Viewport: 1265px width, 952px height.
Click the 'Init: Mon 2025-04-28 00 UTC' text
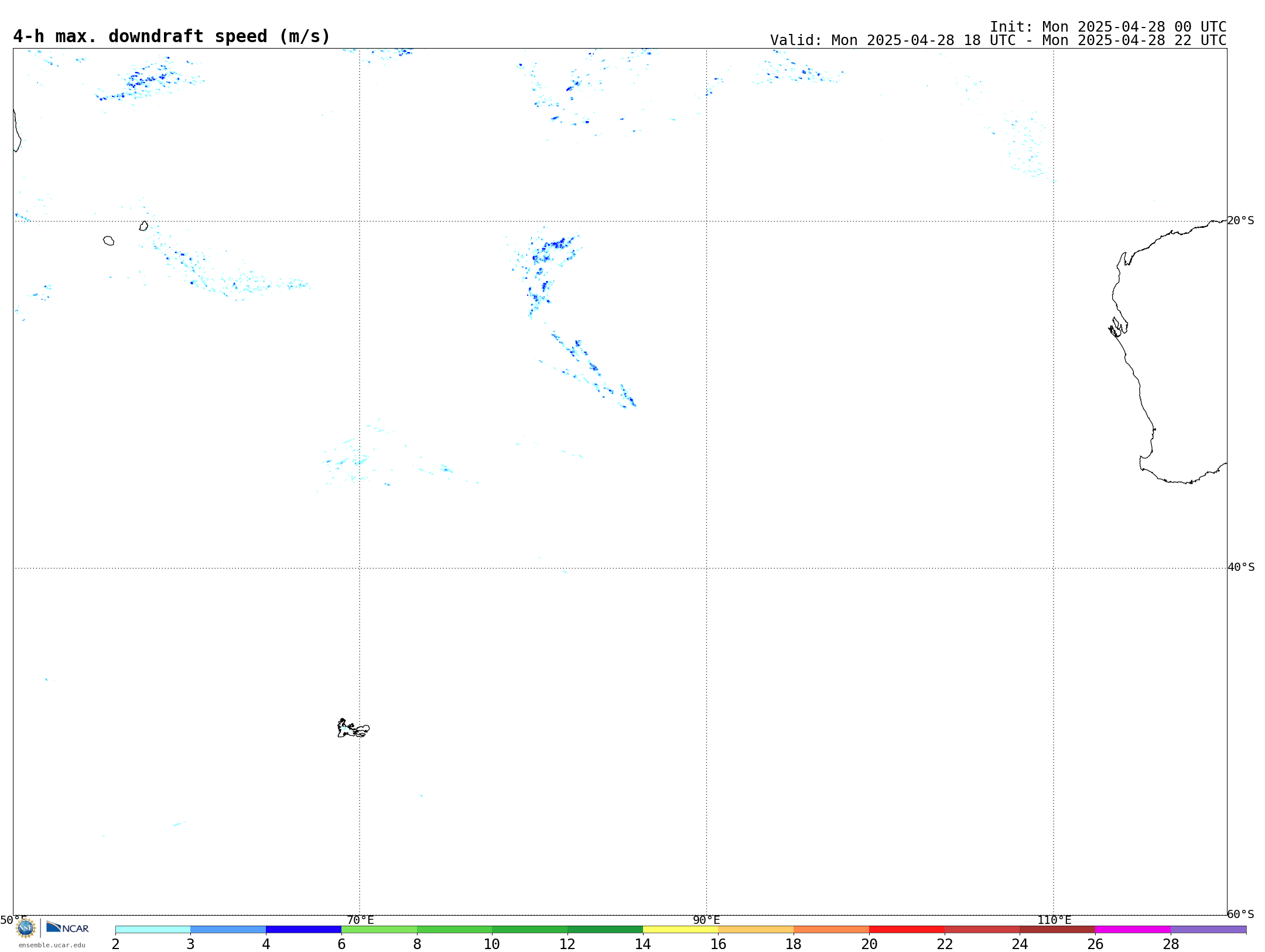(1108, 27)
